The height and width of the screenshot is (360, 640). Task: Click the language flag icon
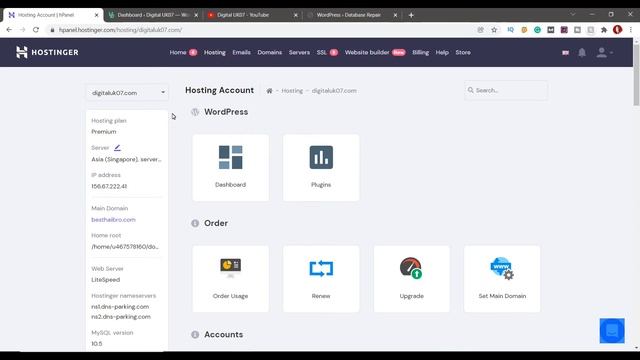coord(565,53)
